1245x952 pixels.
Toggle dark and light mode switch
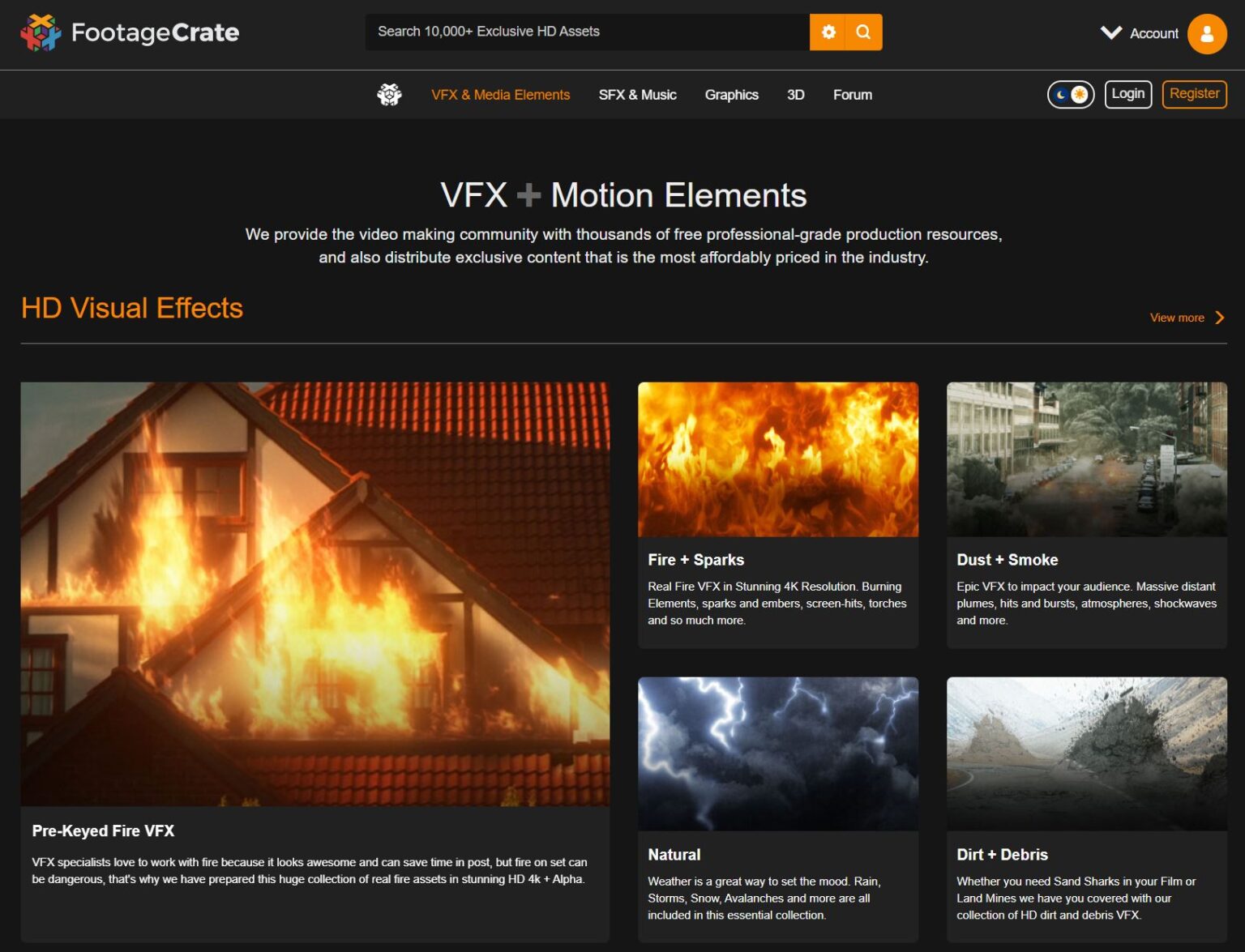pyautogui.click(x=1071, y=95)
